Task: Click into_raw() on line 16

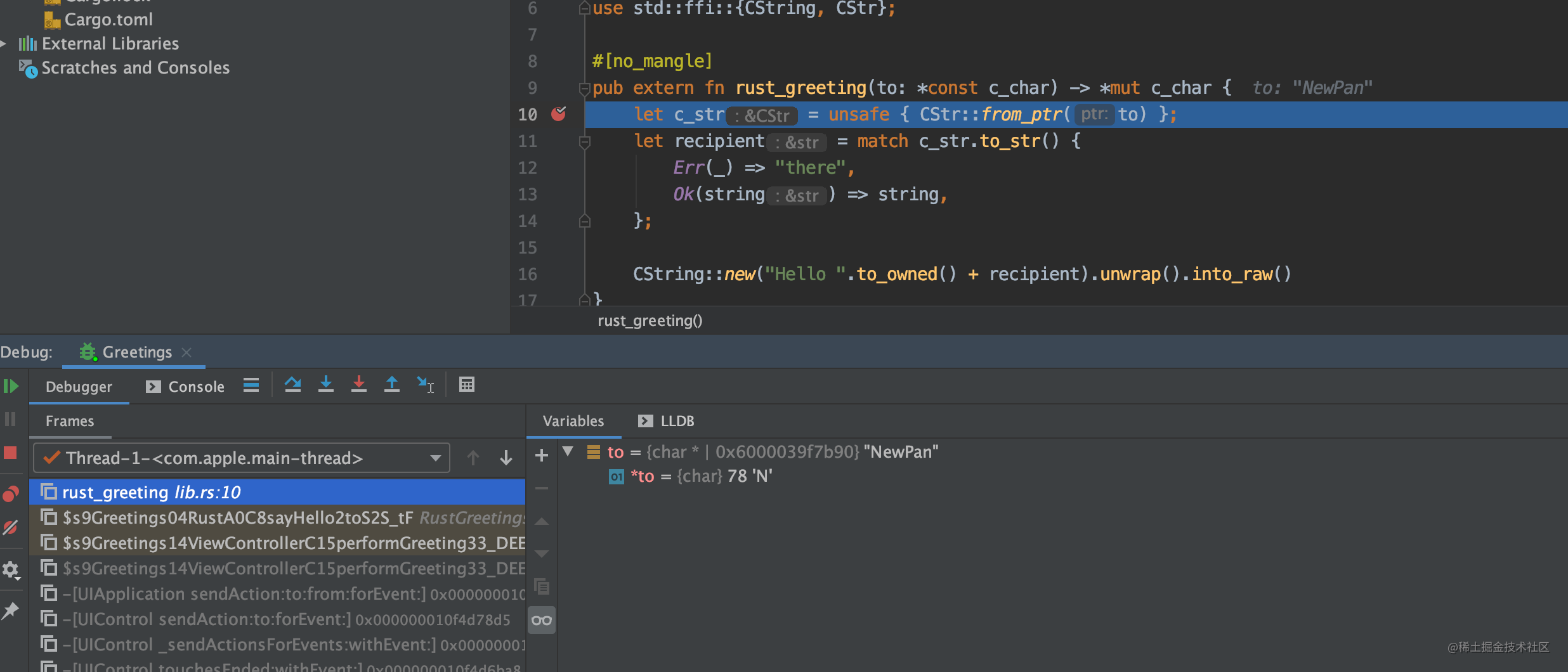Action: pyautogui.click(x=1241, y=275)
